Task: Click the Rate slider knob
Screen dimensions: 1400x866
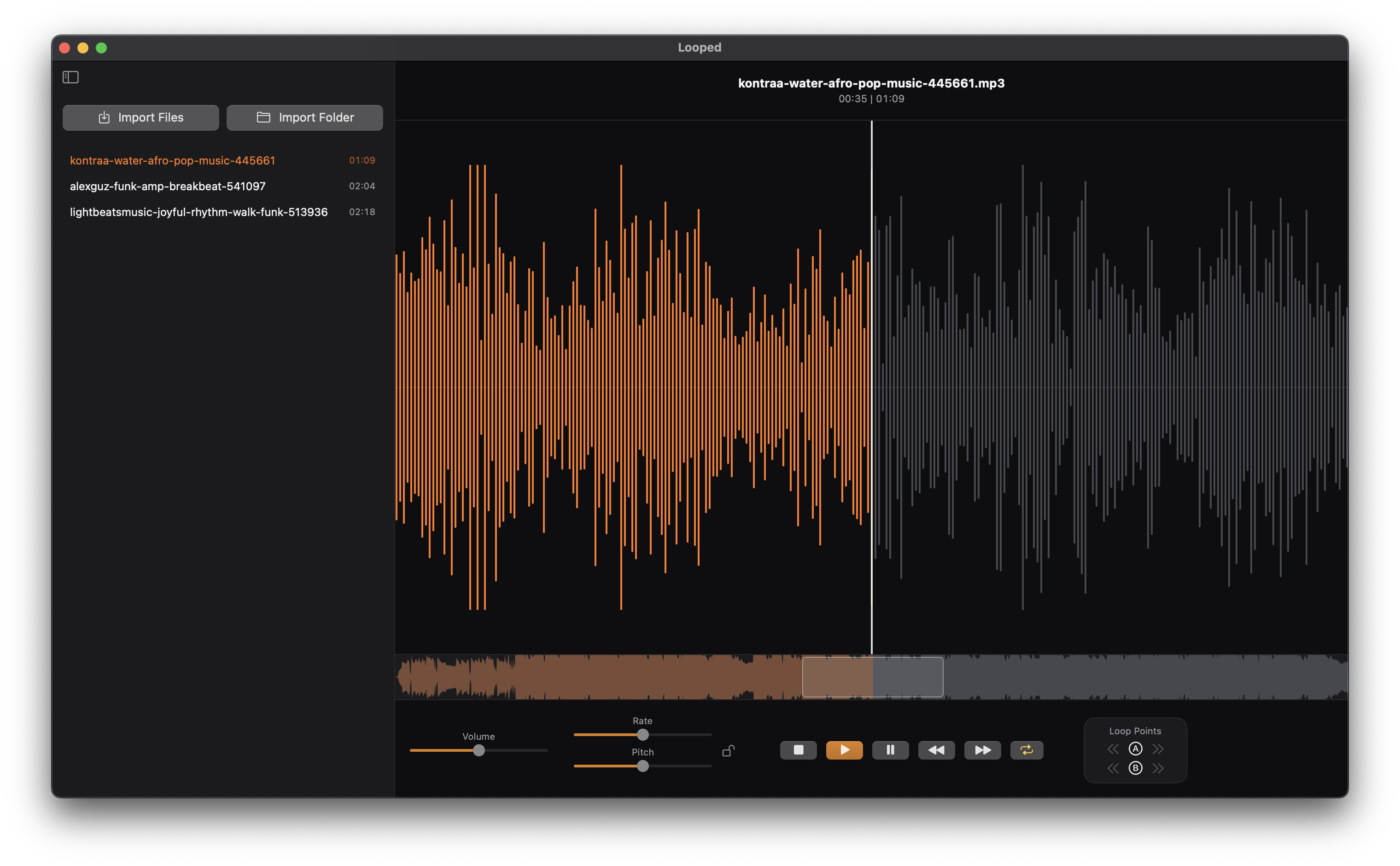Action: [643, 735]
